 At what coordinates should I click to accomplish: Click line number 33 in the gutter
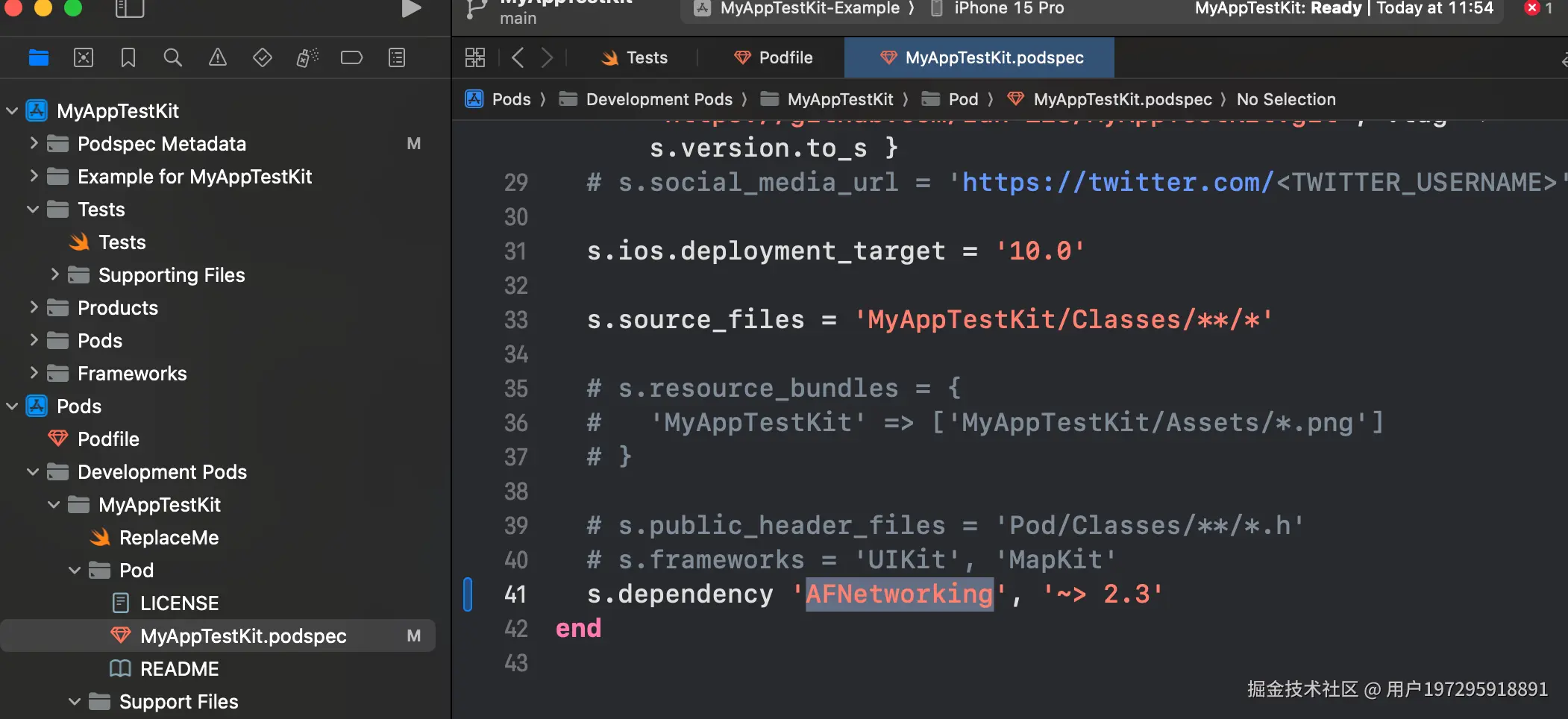click(515, 320)
